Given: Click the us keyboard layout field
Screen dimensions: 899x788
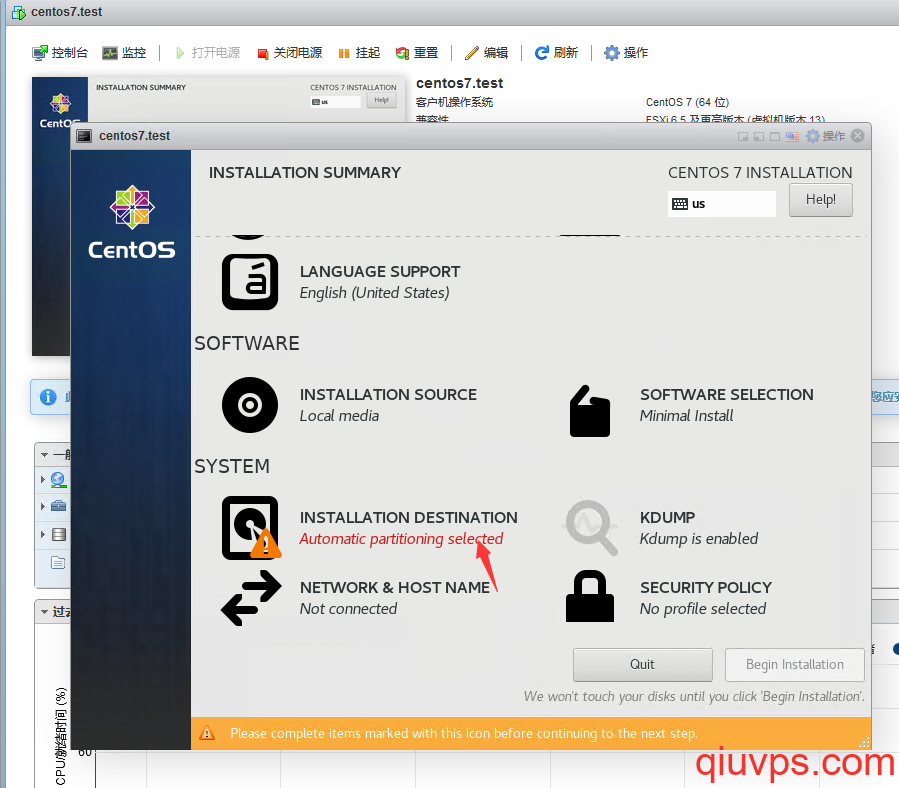Looking at the screenshot, I should click(721, 204).
